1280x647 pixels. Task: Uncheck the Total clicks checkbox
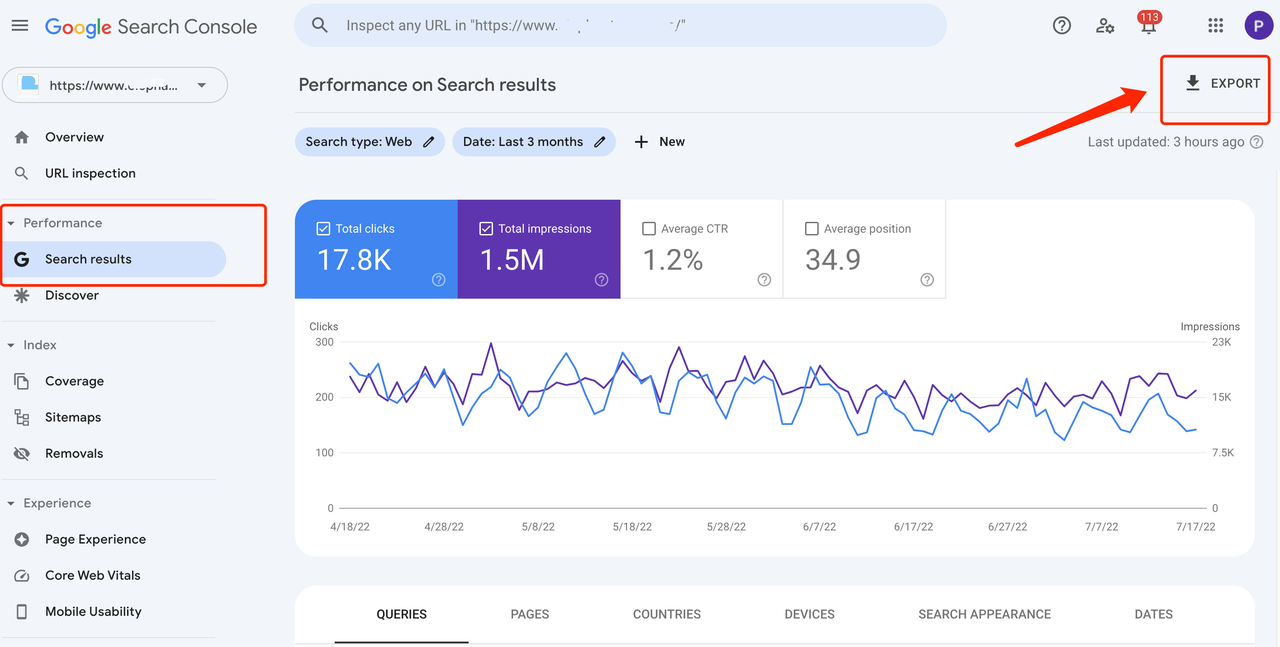pyautogui.click(x=323, y=229)
